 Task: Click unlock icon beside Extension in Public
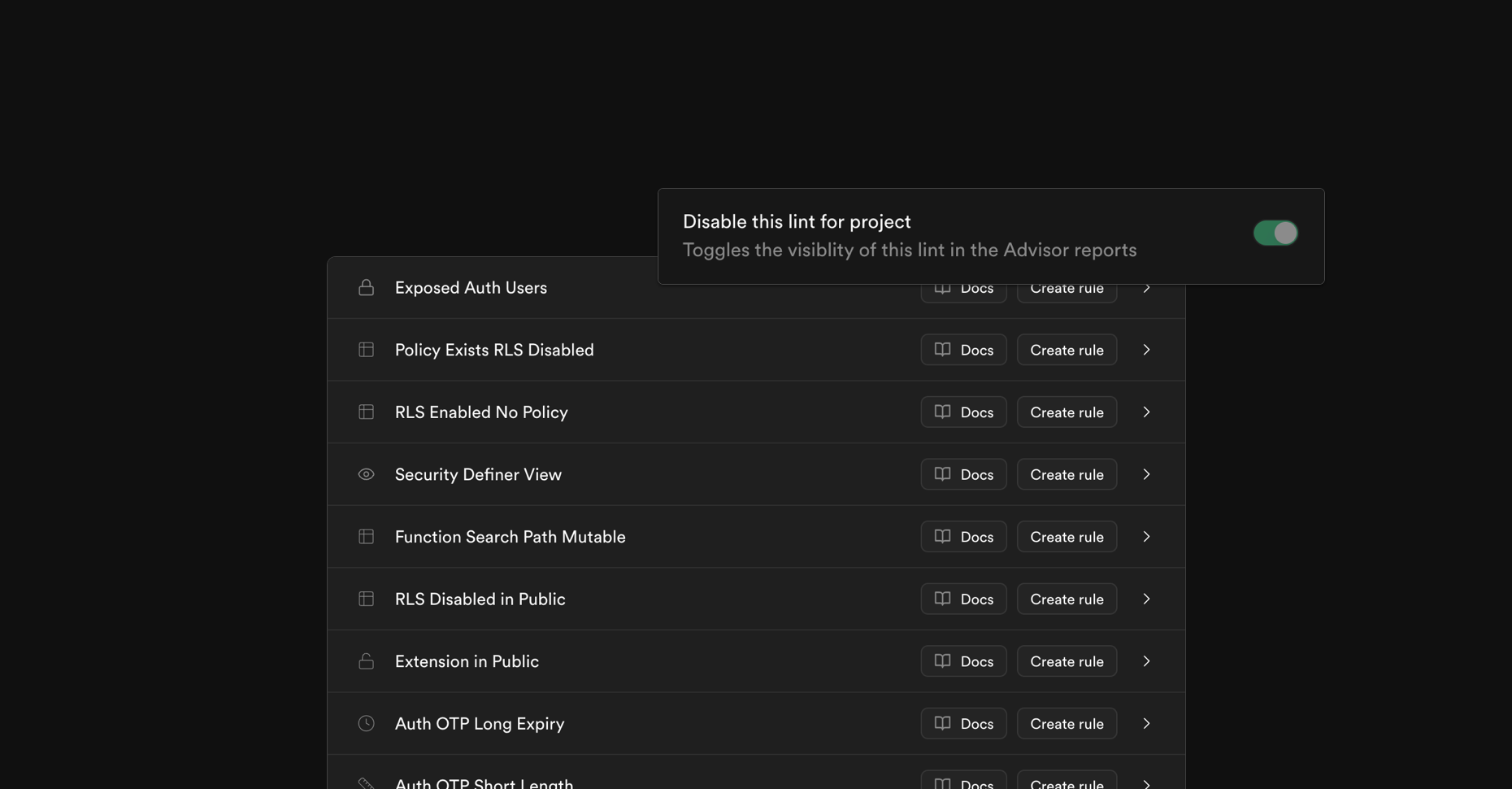(366, 661)
